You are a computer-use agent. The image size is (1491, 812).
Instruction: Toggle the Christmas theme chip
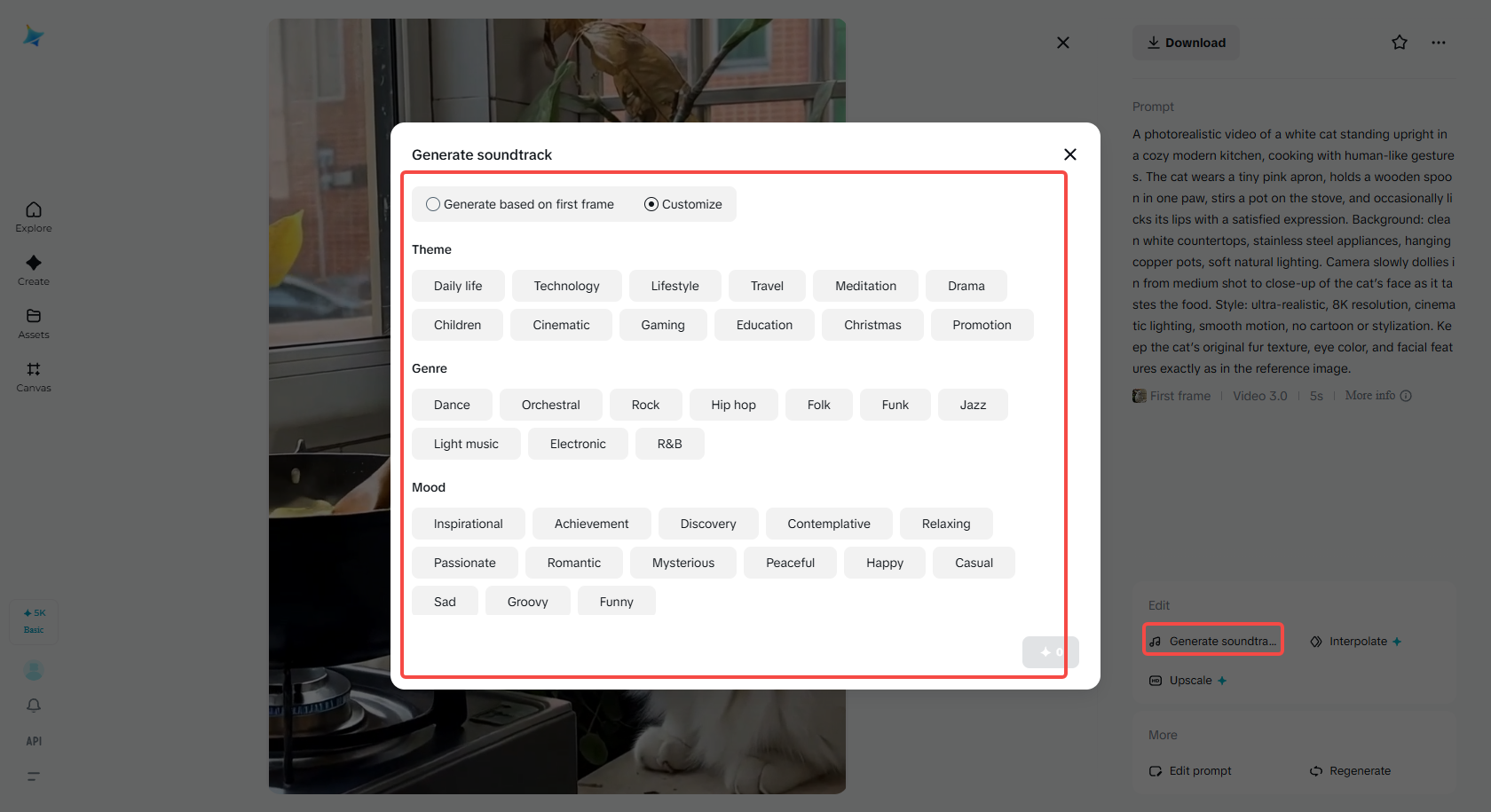[872, 325]
